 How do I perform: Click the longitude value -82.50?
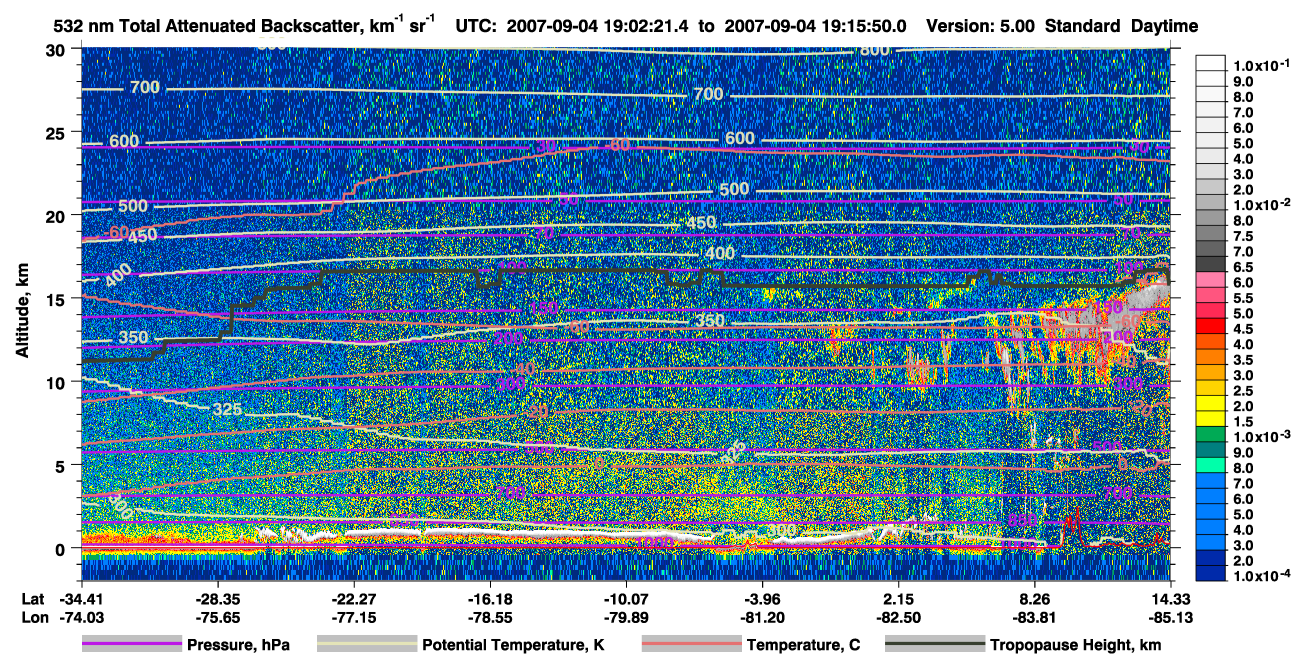[899, 617]
